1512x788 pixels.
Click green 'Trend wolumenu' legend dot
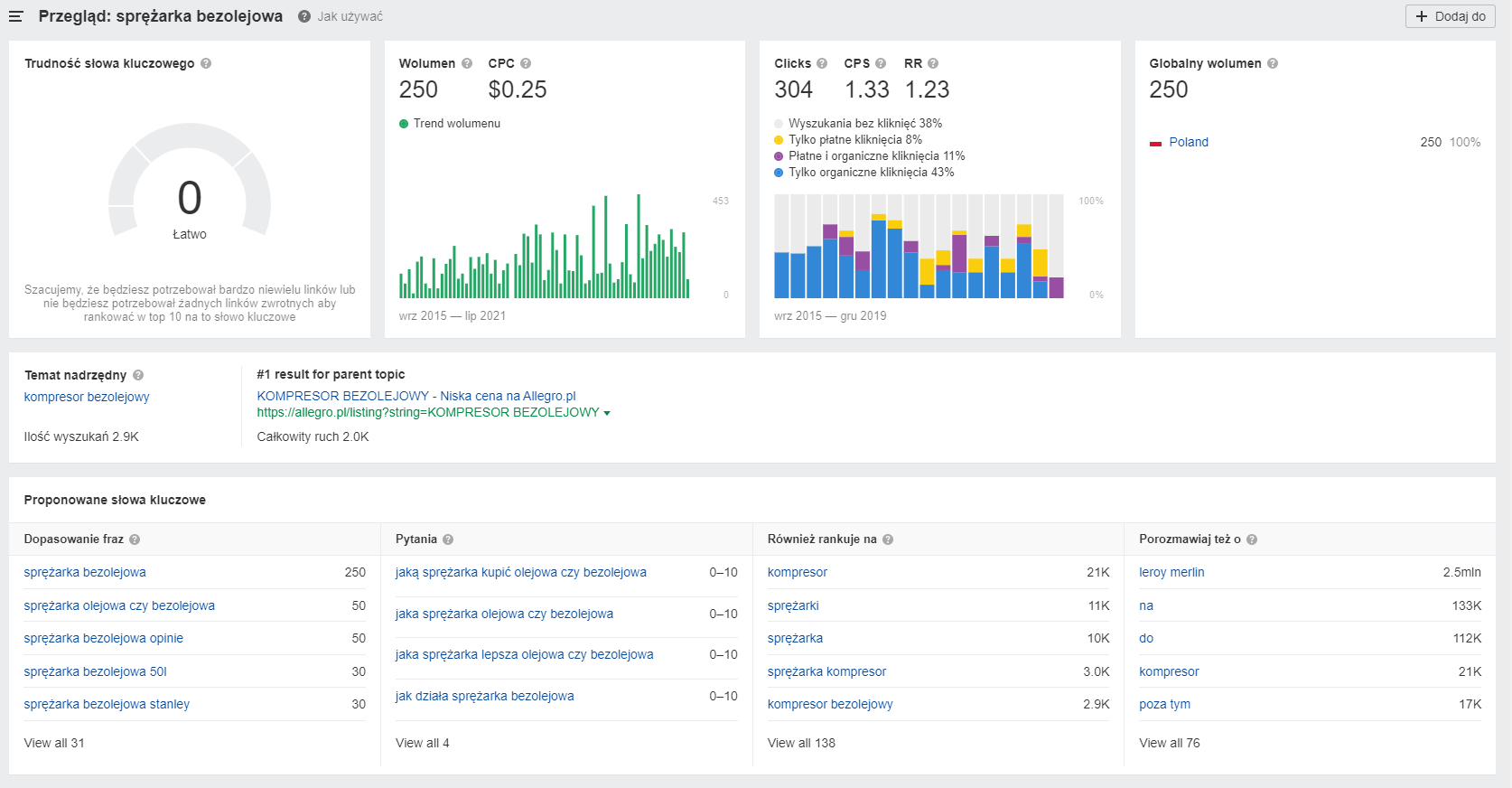[404, 124]
